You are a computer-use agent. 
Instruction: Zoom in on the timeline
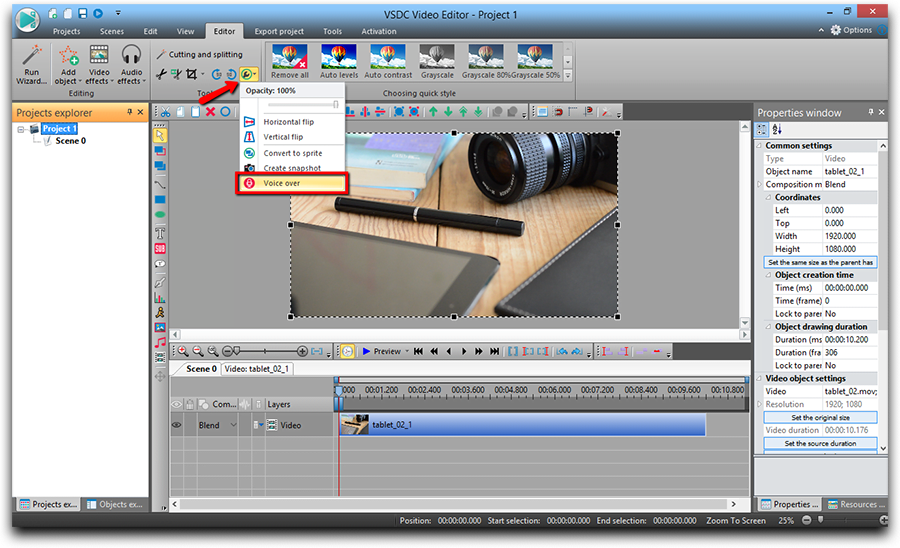183,351
